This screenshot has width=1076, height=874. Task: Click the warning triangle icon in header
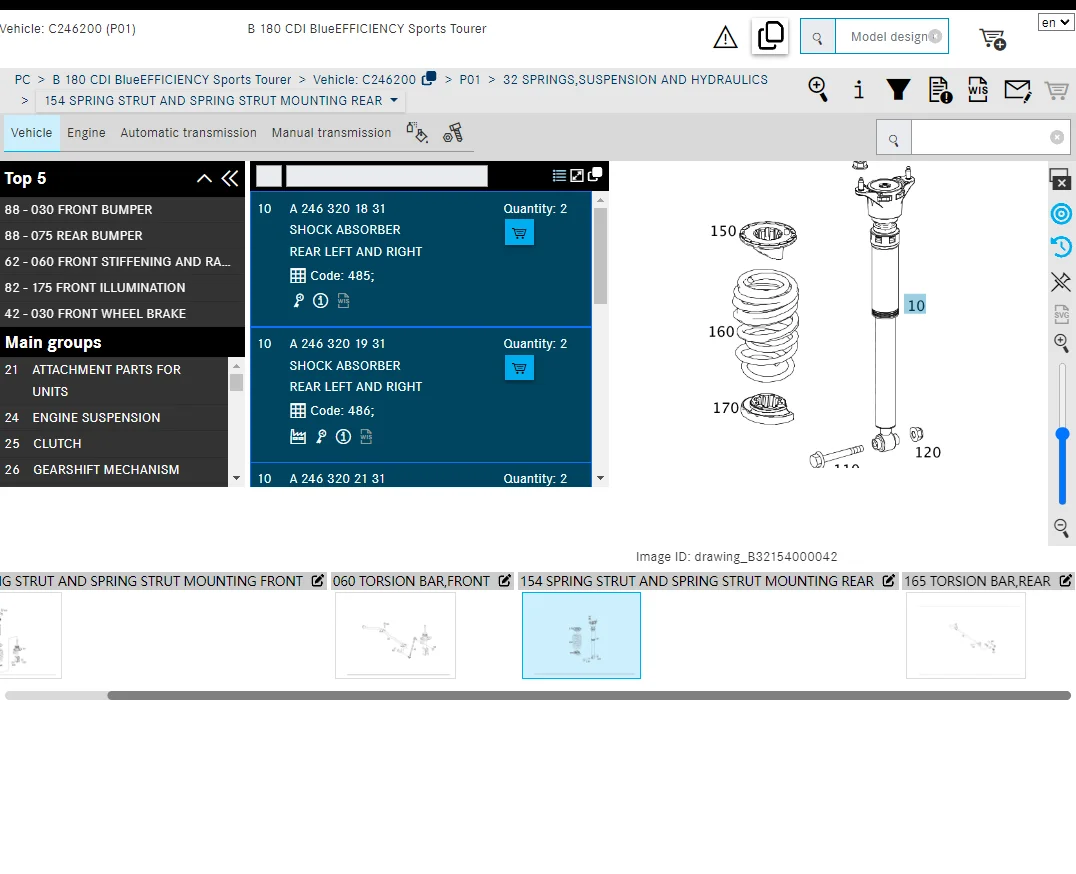pyautogui.click(x=725, y=37)
